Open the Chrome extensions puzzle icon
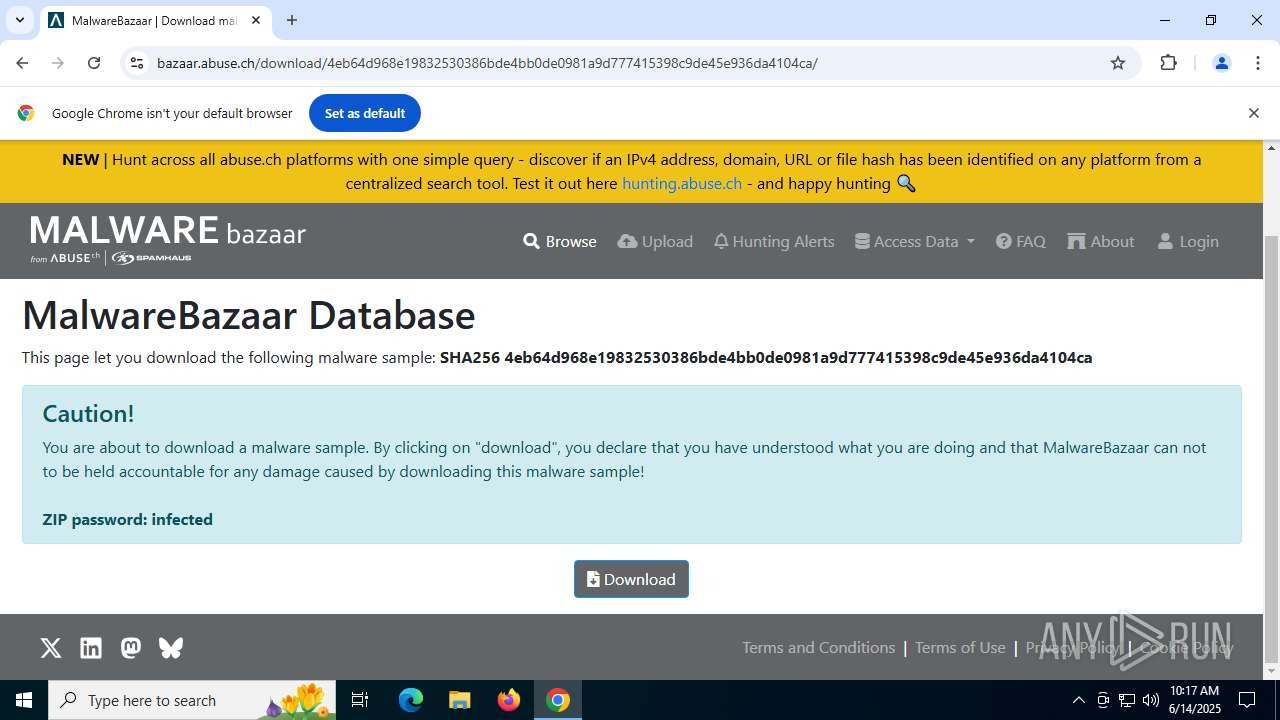1280x720 pixels. [x=1168, y=63]
